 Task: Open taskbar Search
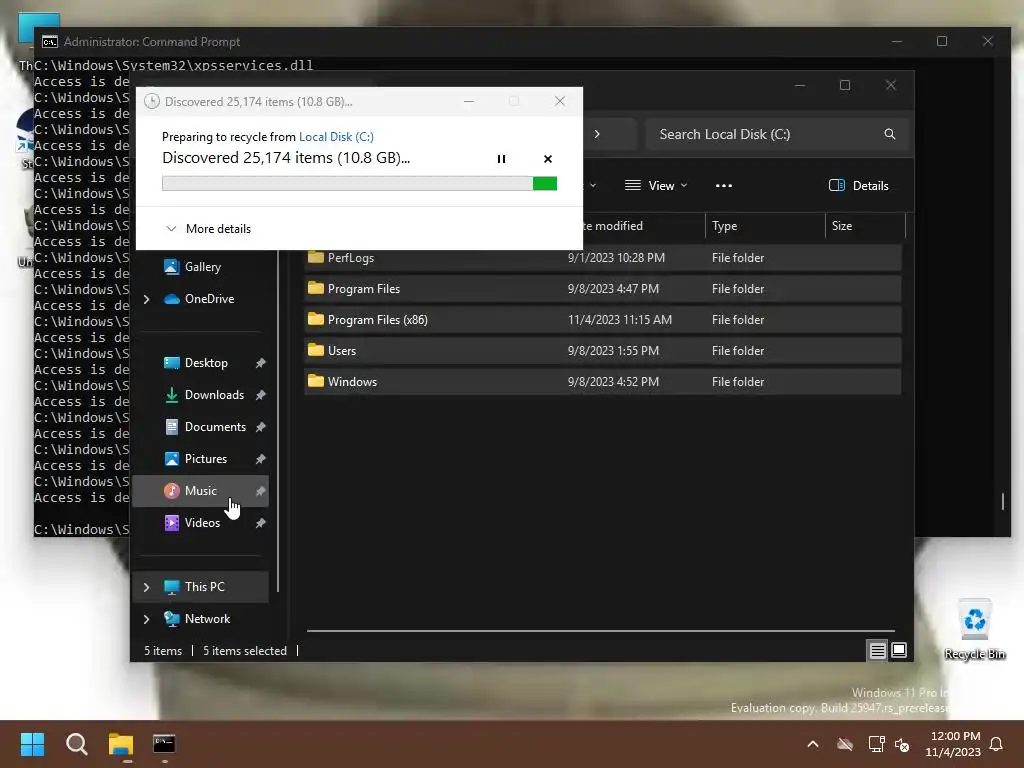[76, 744]
